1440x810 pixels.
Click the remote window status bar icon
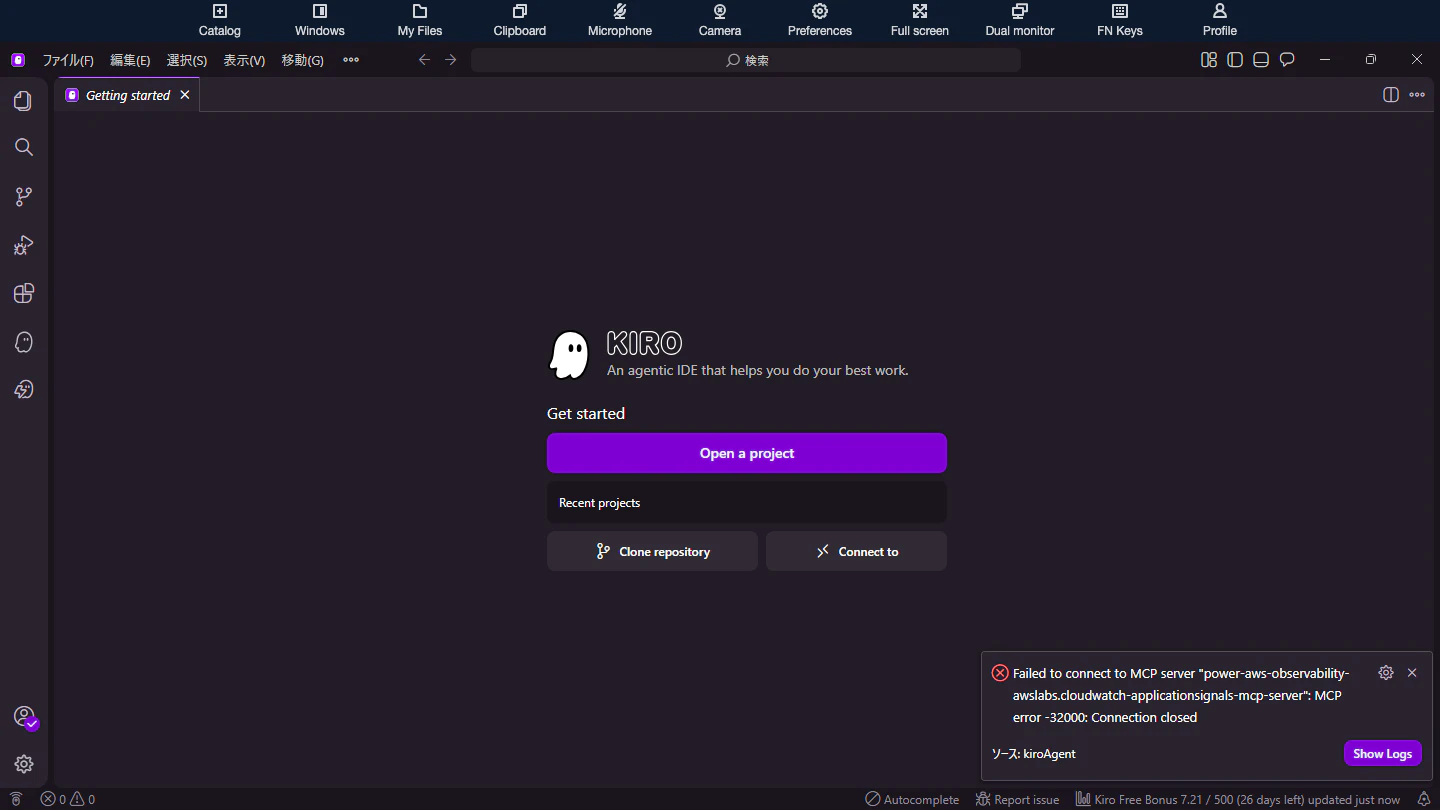click(x=16, y=799)
